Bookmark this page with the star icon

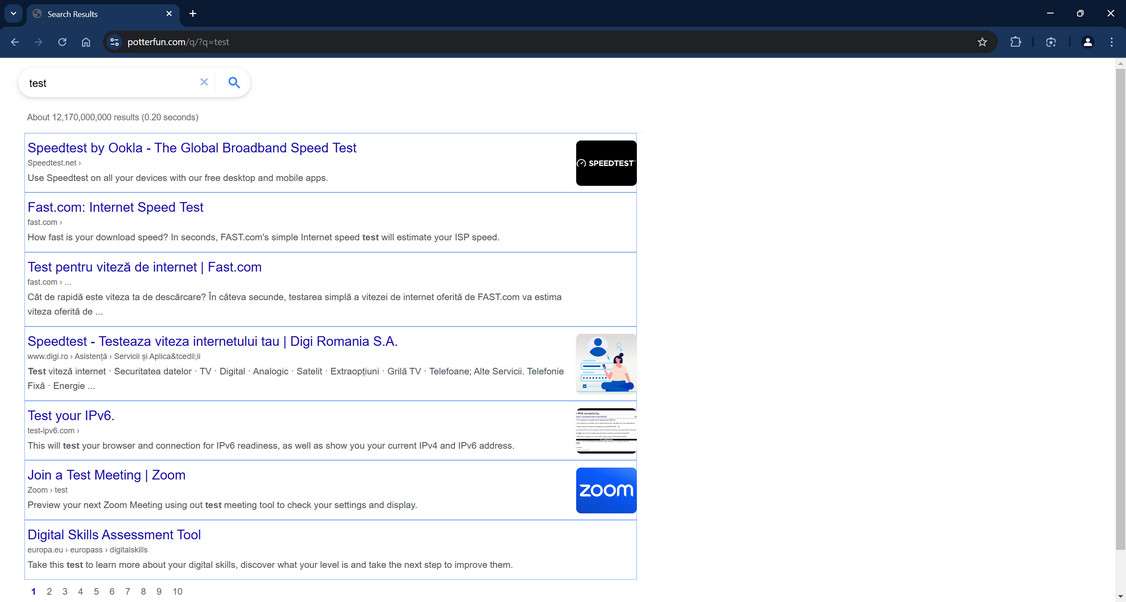point(982,41)
